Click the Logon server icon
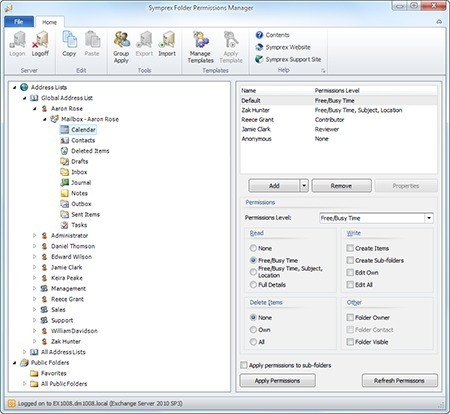 [17, 44]
